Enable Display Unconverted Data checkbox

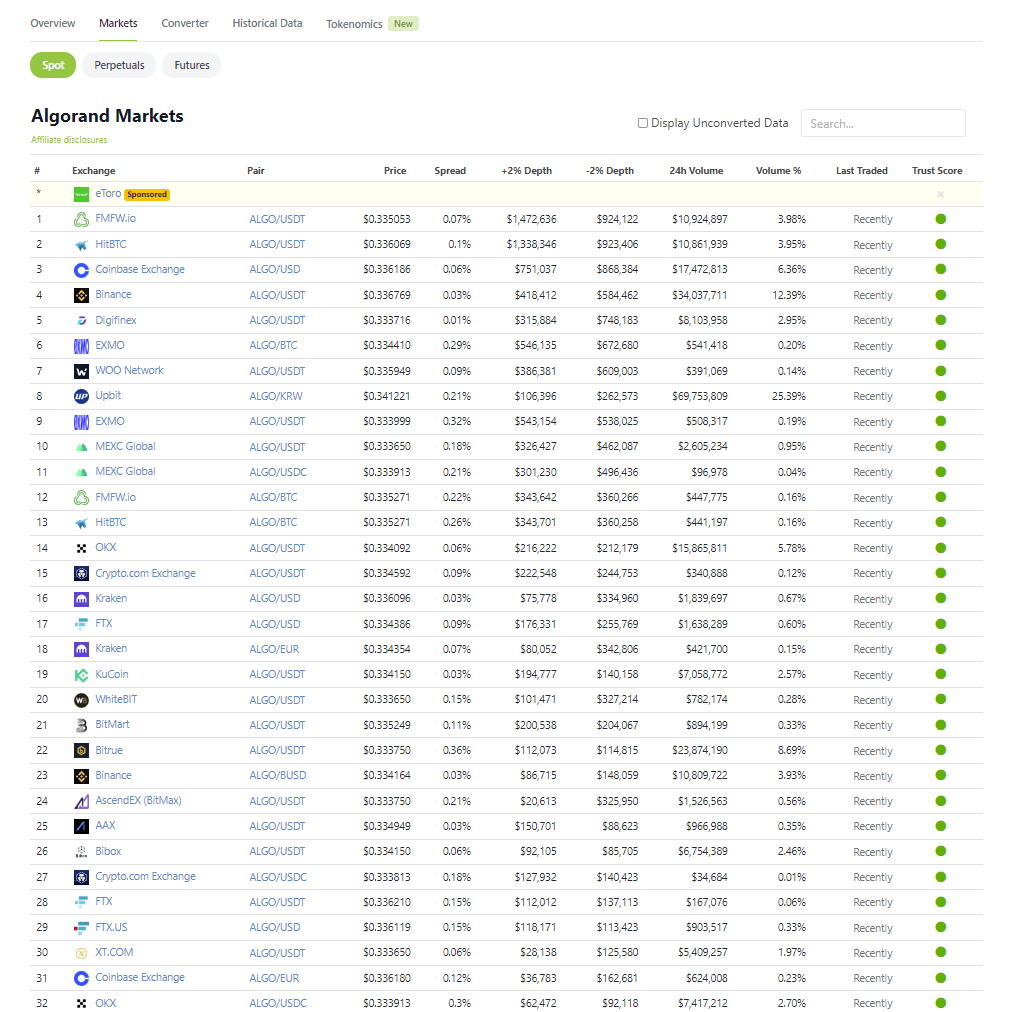coord(643,123)
